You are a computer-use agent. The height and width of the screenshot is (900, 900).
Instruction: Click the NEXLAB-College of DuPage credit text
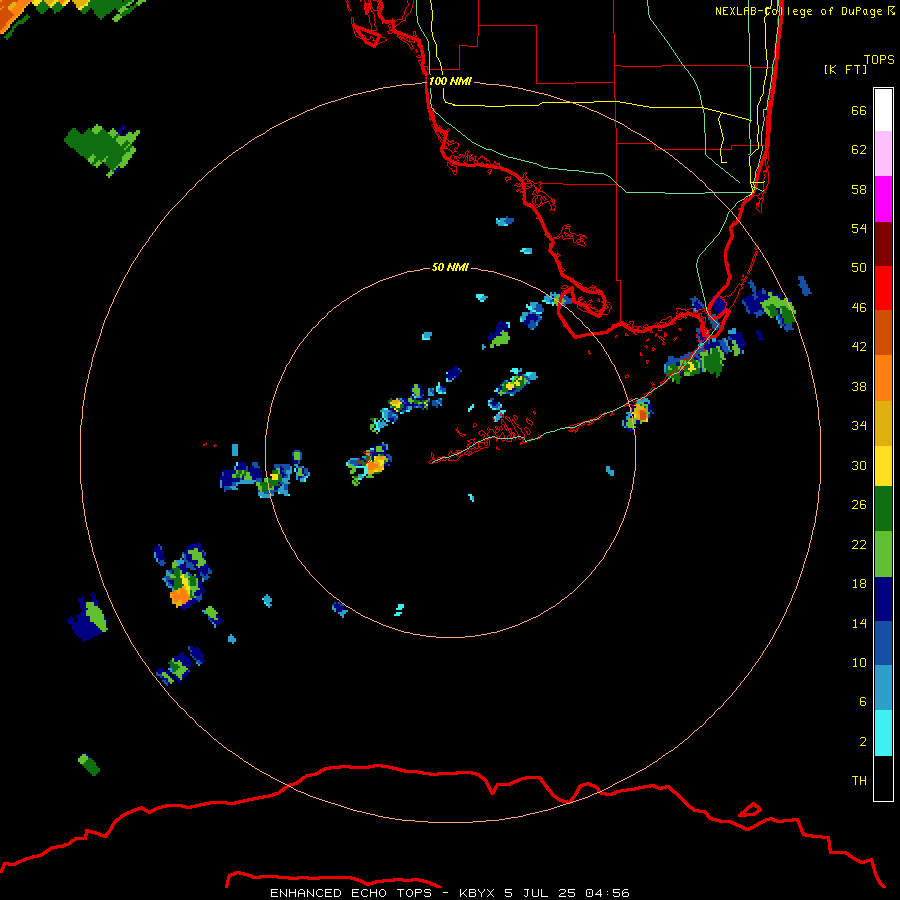[804, 11]
